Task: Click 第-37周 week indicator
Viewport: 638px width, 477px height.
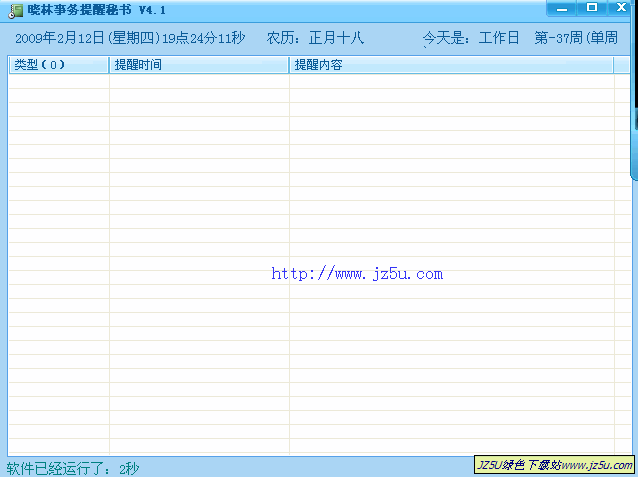Action: pyautogui.click(x=576, y=38)
